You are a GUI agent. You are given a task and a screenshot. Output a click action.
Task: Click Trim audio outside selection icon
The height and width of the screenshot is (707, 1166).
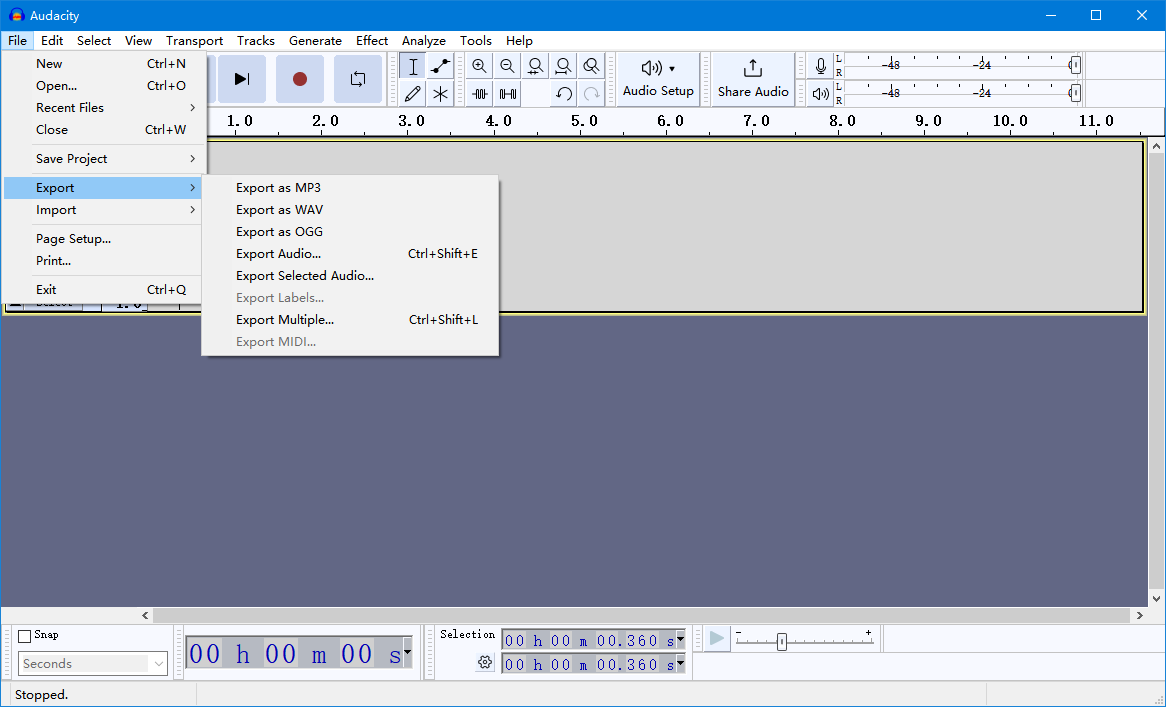coord(480,94)
